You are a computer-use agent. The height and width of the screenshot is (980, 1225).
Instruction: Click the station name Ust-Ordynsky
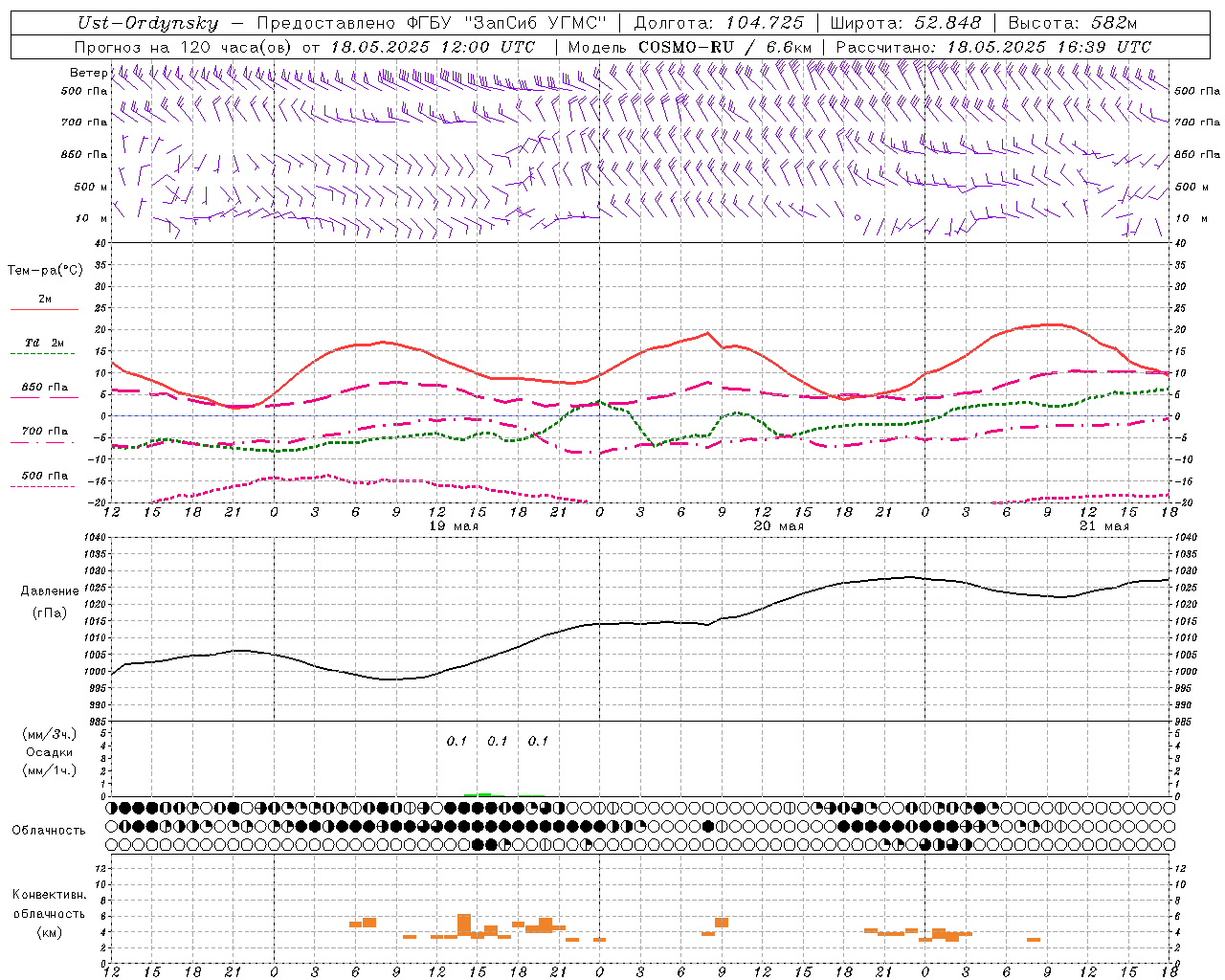coord(147,24)
